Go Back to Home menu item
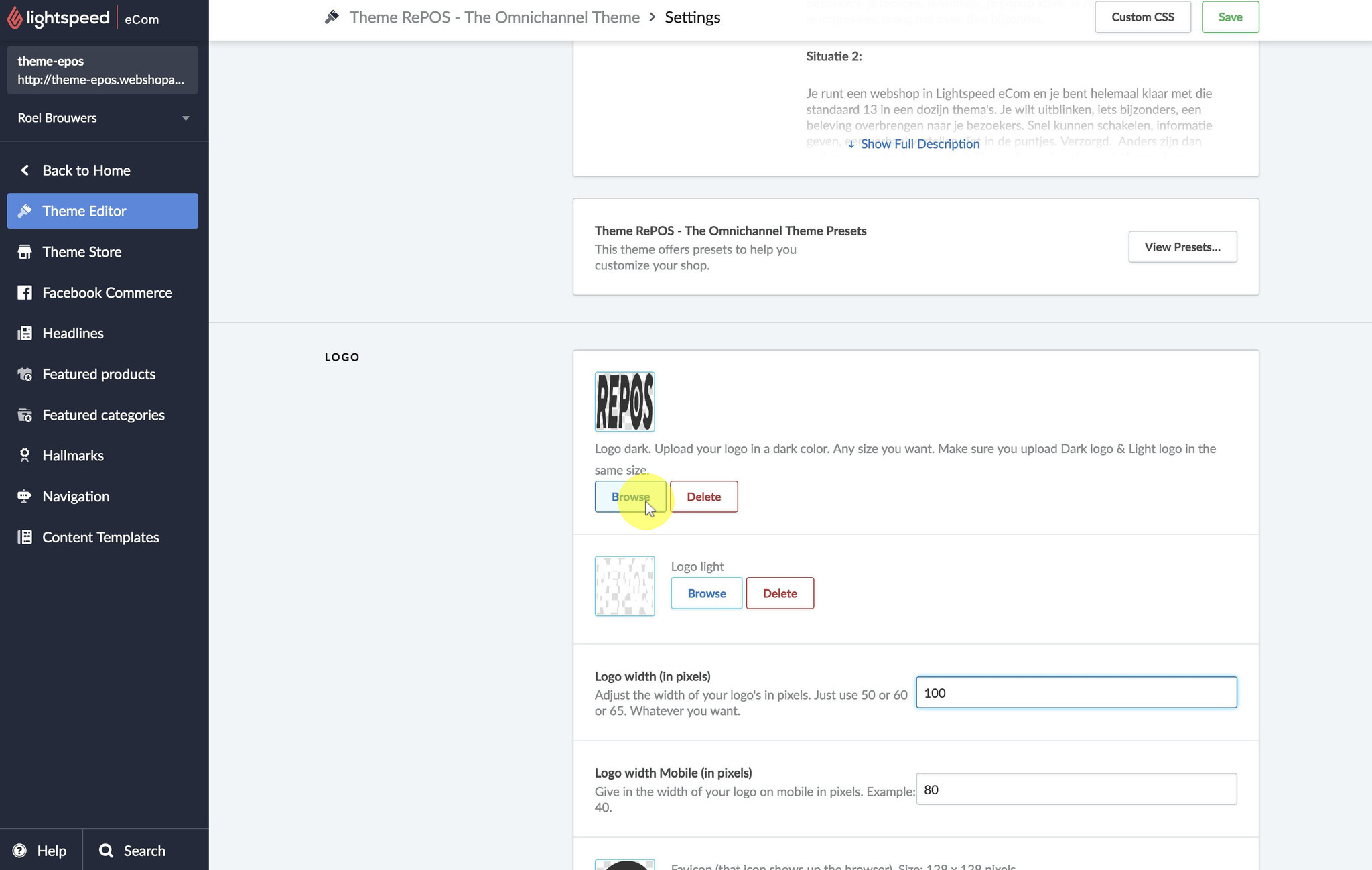This screenshot has width=1372, height=870. [86, 170]
